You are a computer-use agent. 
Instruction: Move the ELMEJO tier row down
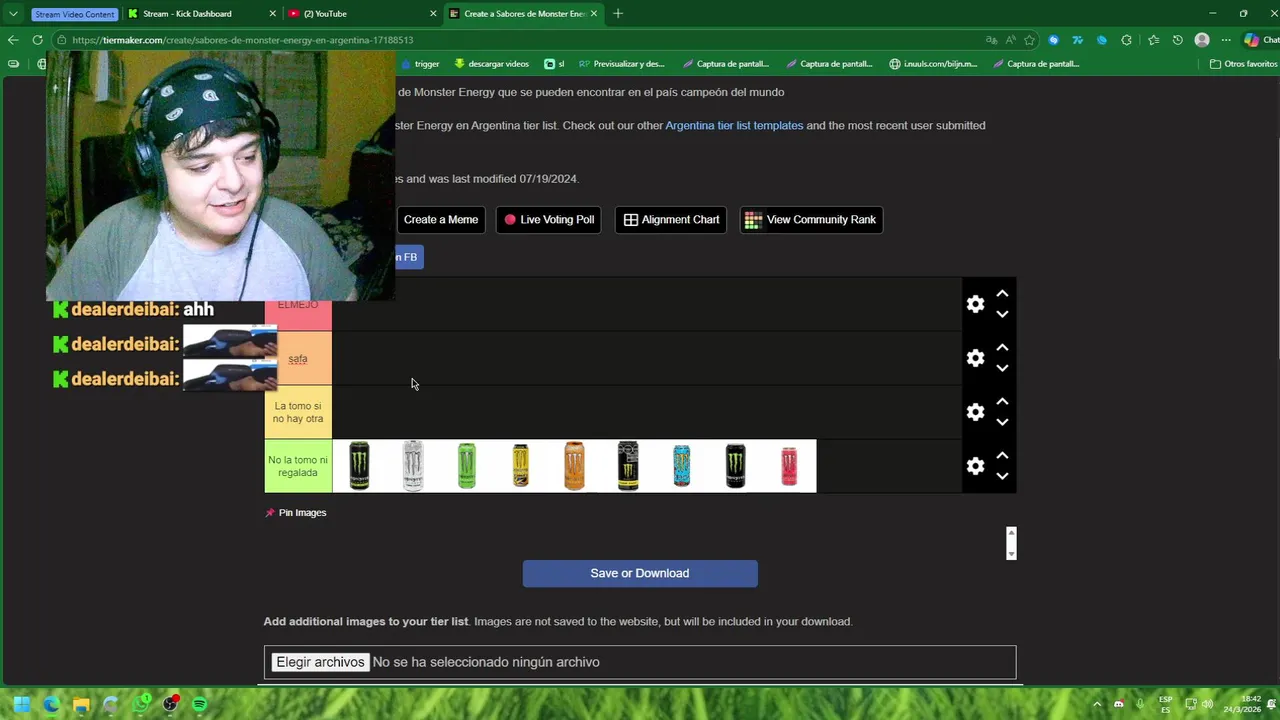[x=1002, y=314]
